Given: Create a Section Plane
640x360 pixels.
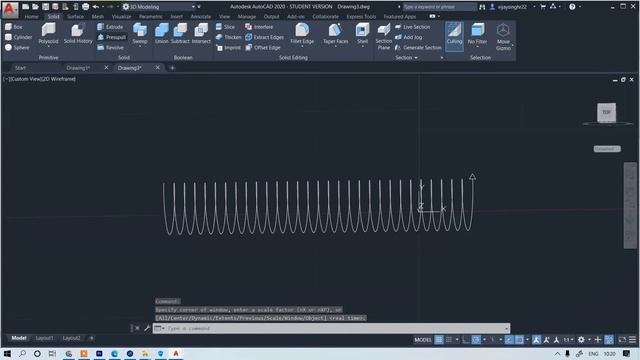Looking at the screenshot, I should pyautogui.click(x=384, y=37).
